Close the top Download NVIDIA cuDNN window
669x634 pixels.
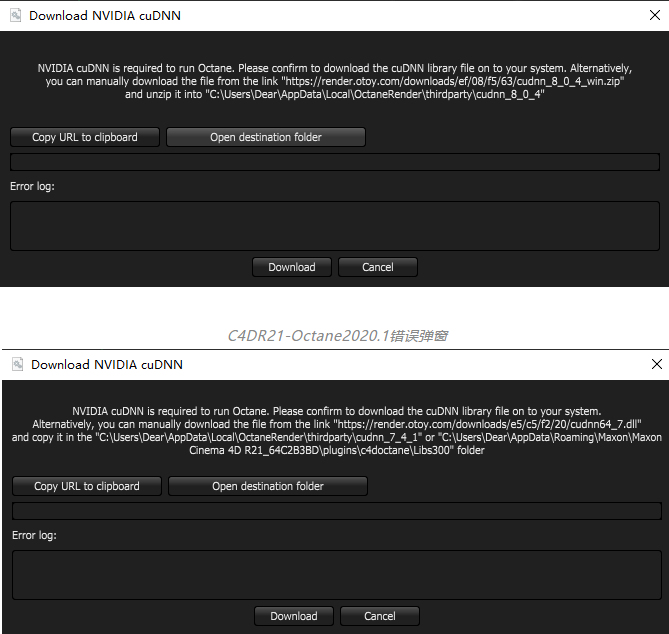coord(655,15)
